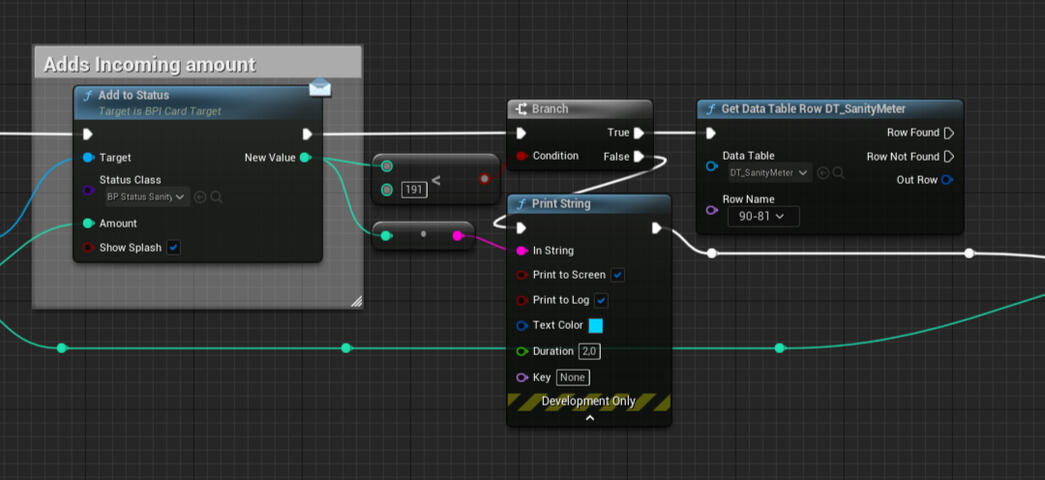
Task: Click the Row Not Found execution pin
Action: pos(948,157)
